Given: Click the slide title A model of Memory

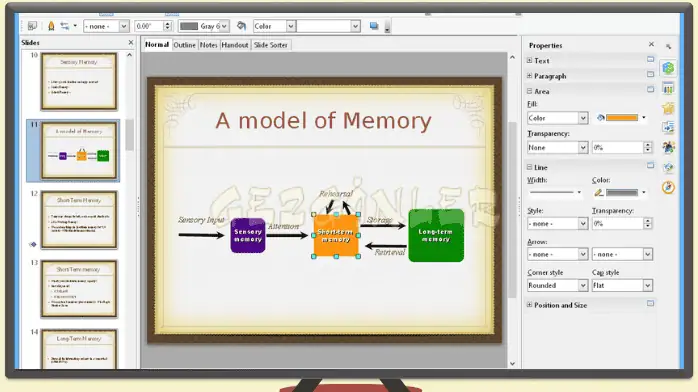Looking at the screenshot, I should point(324,121).
